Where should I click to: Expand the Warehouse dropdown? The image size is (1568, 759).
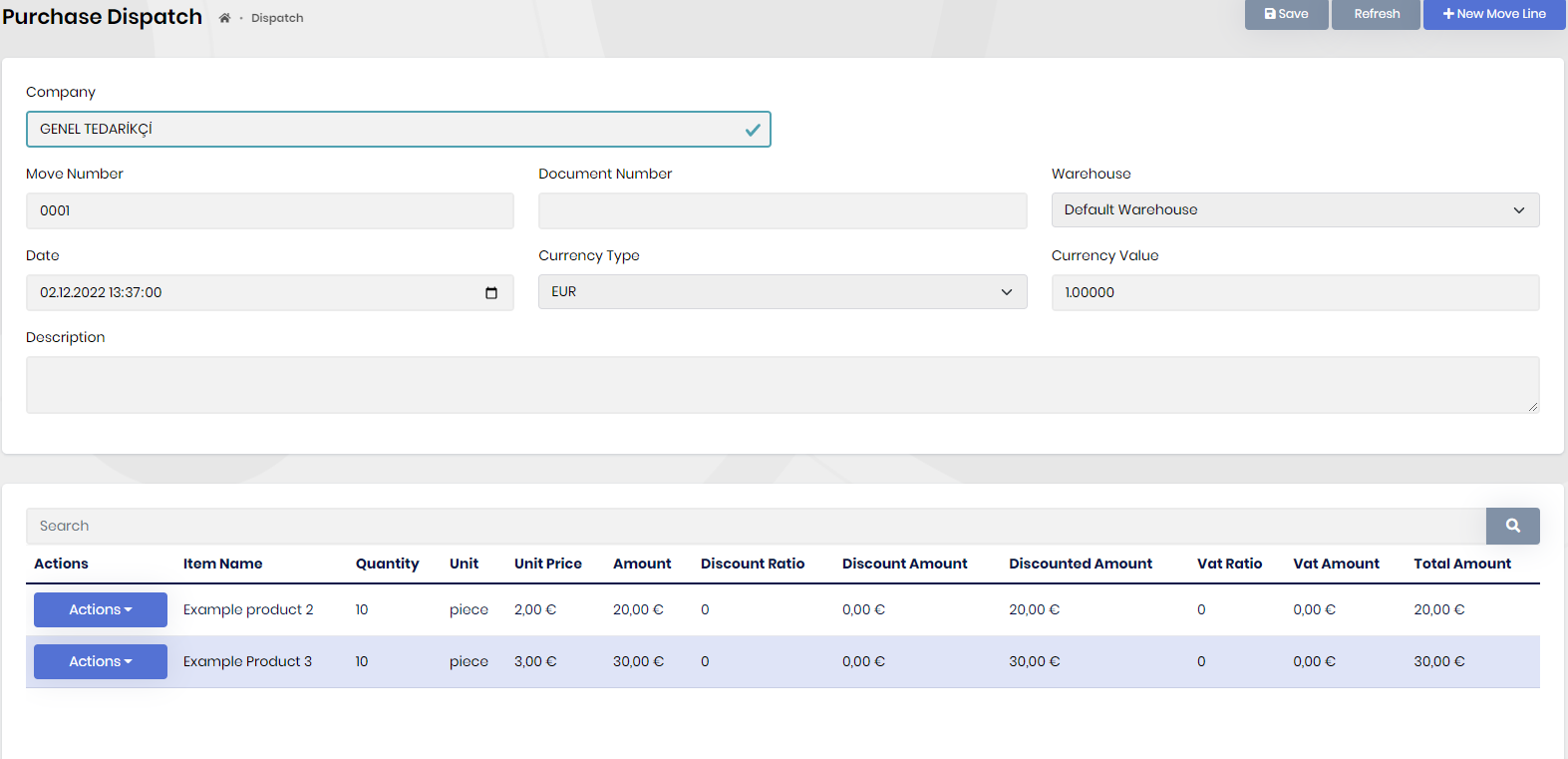click(1295, 209)
